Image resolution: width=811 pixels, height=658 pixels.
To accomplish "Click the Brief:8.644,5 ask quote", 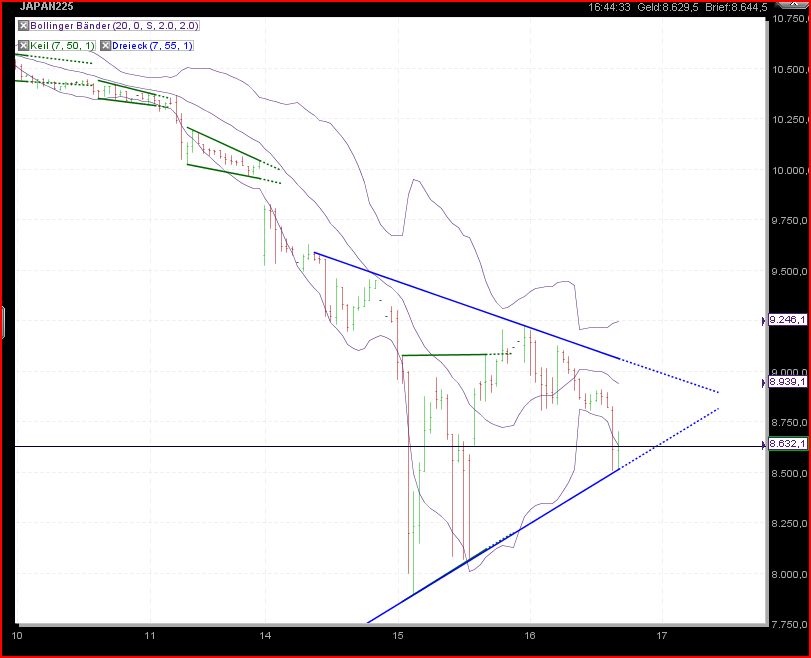I will point(735,7).
